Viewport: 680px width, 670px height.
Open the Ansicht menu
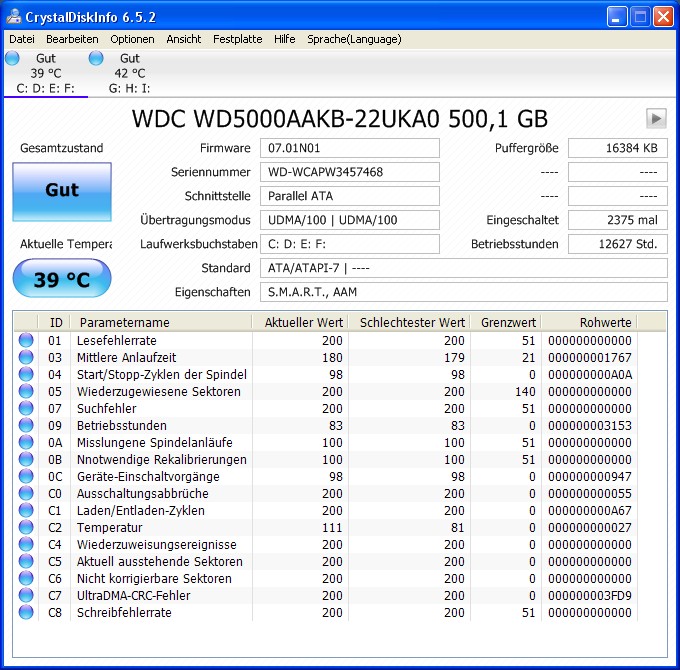(183, 39)
